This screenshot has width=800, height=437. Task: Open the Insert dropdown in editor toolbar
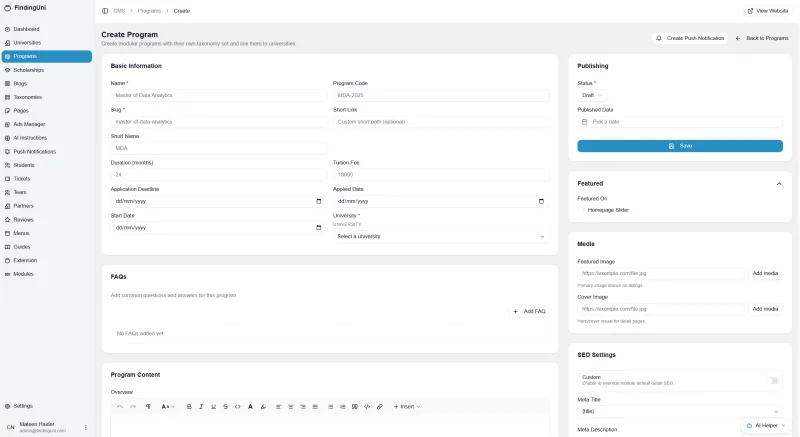click(407, 406)
